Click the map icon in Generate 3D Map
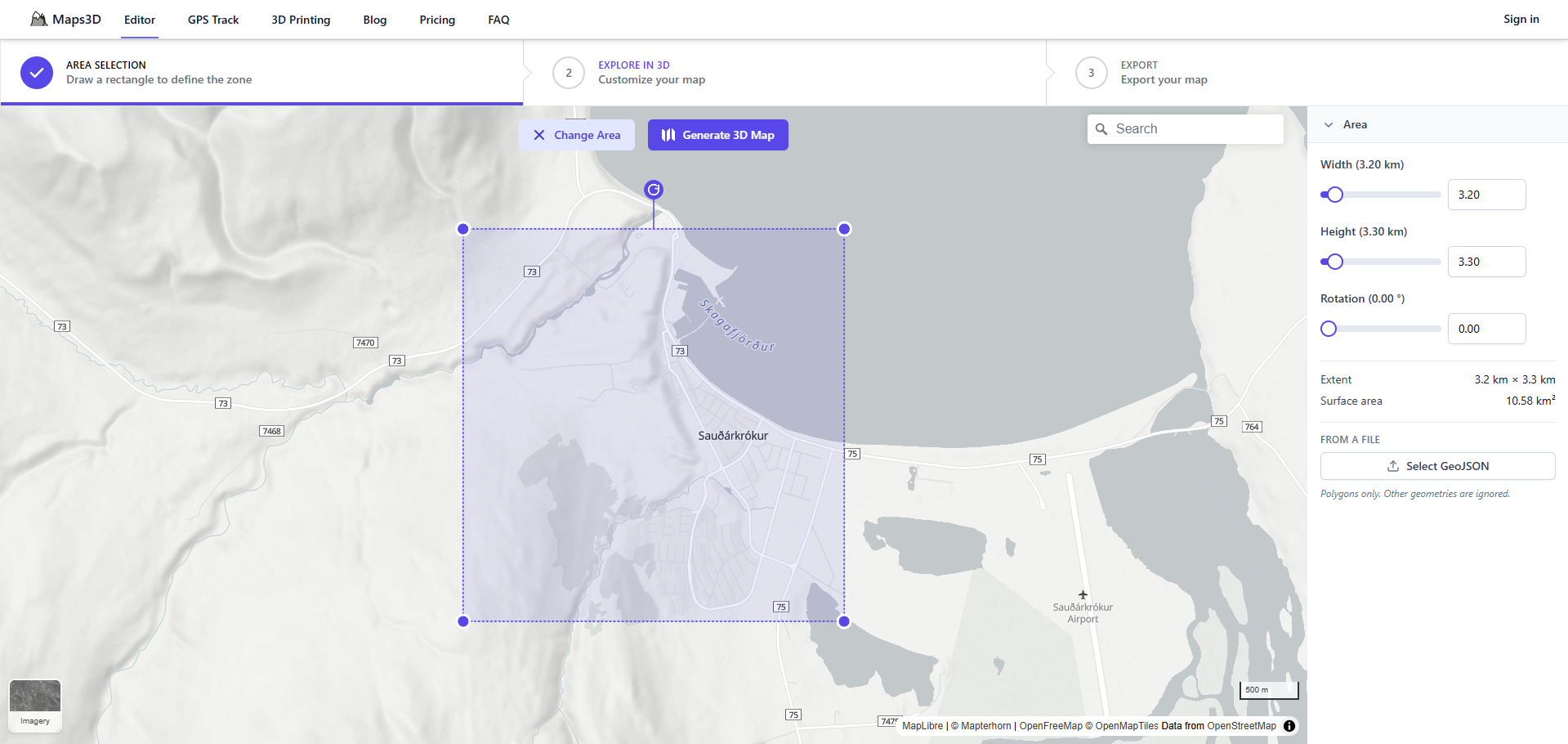Screen dimensions: 1568x744 (x=668, y=135)
